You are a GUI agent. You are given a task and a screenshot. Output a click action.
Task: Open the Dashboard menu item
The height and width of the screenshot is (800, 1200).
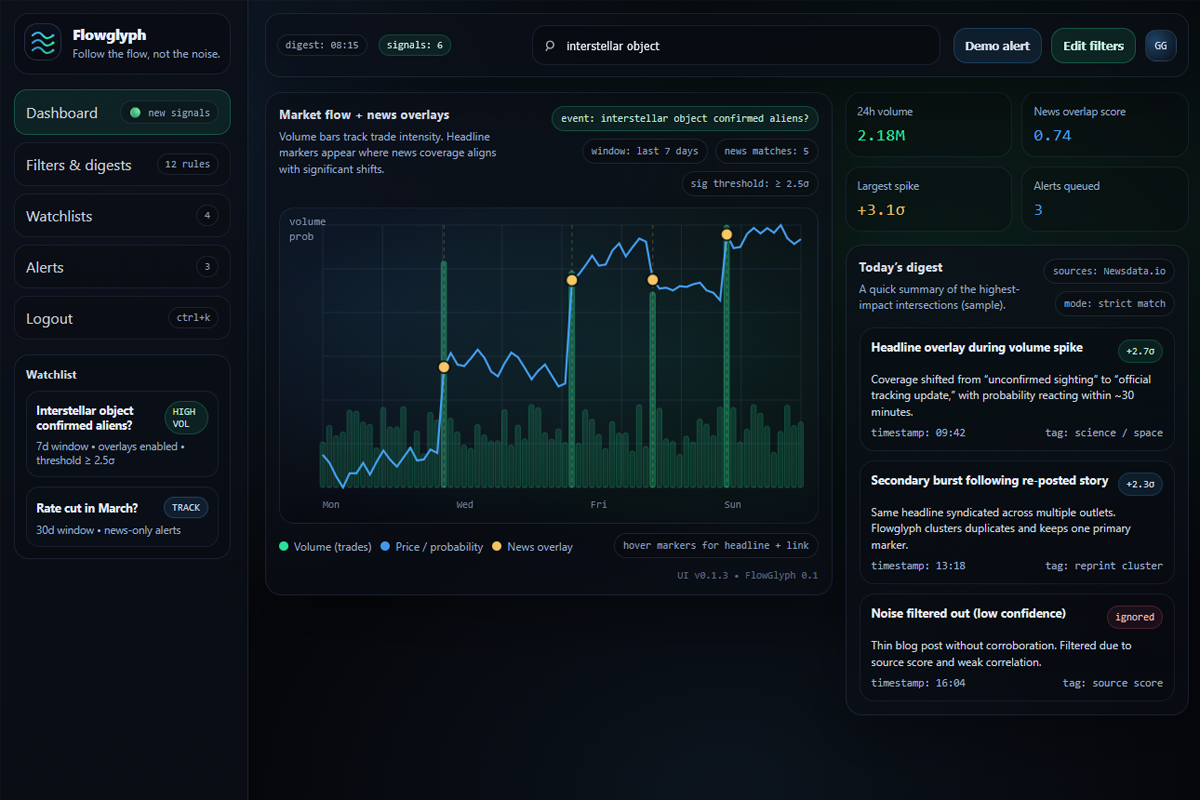(62, 113)
